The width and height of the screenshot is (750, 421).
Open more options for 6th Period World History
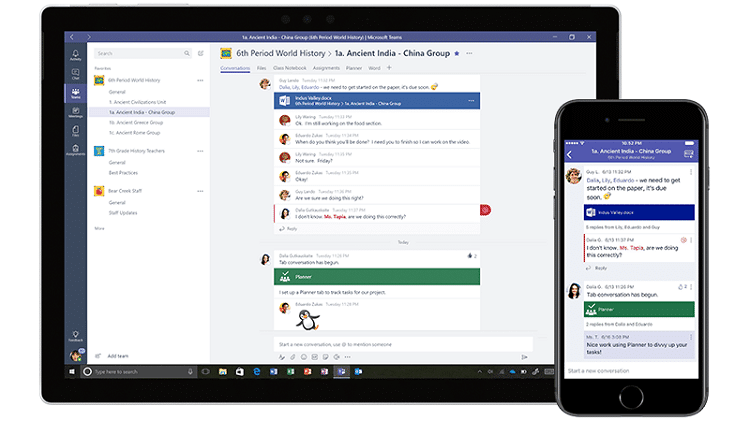(200, 80)
